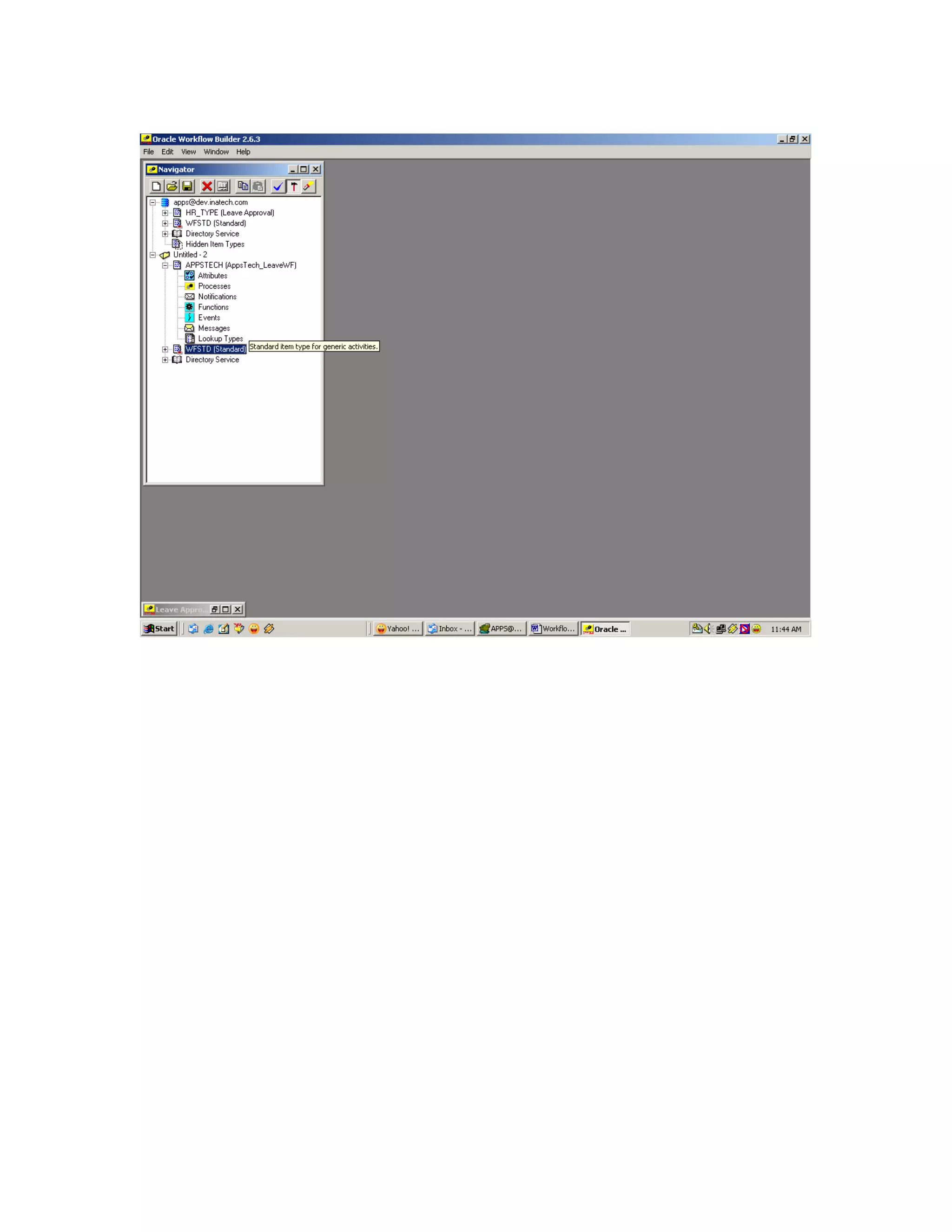Viewport: 952px width, 1232px height.
Task: Click the Copy toolbar icon
Action: click(243, 186)
